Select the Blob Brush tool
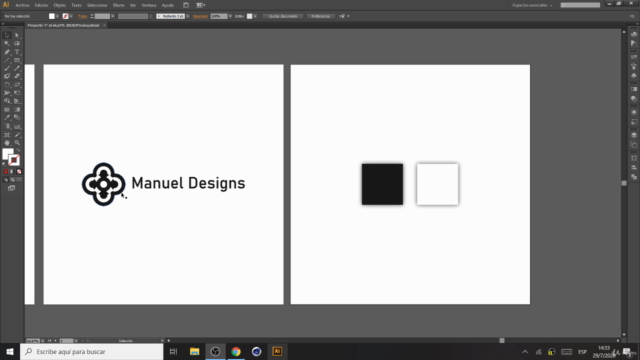This screenshot has height=360, width=640. pos(7,76)
